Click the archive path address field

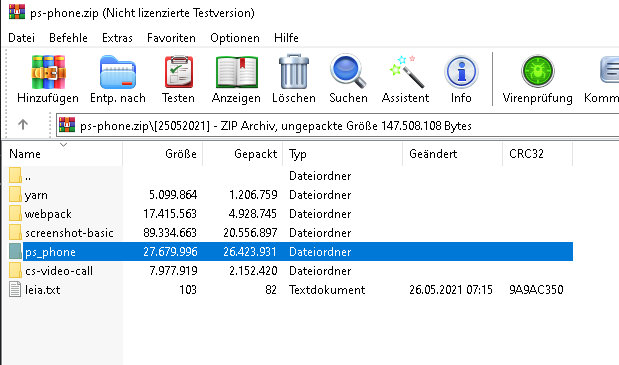click(338, 125)
